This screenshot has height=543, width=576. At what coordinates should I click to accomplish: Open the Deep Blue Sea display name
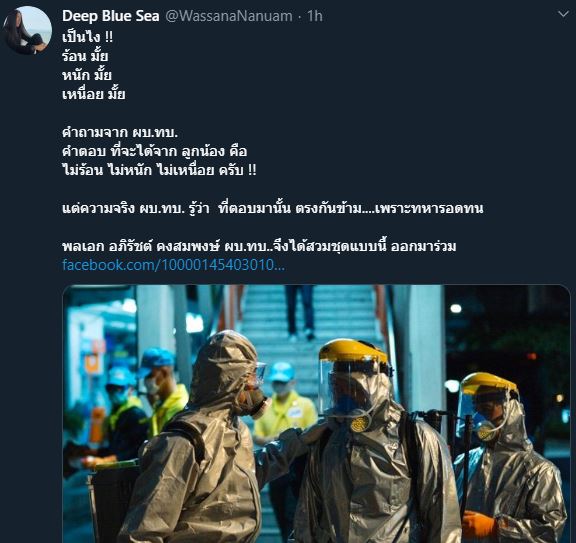[111, 16]
